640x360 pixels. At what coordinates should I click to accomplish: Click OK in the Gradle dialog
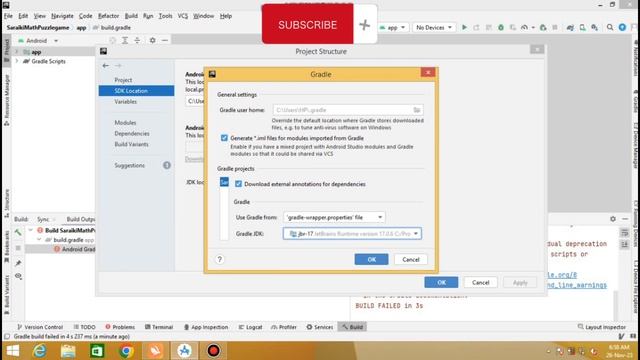371,259
